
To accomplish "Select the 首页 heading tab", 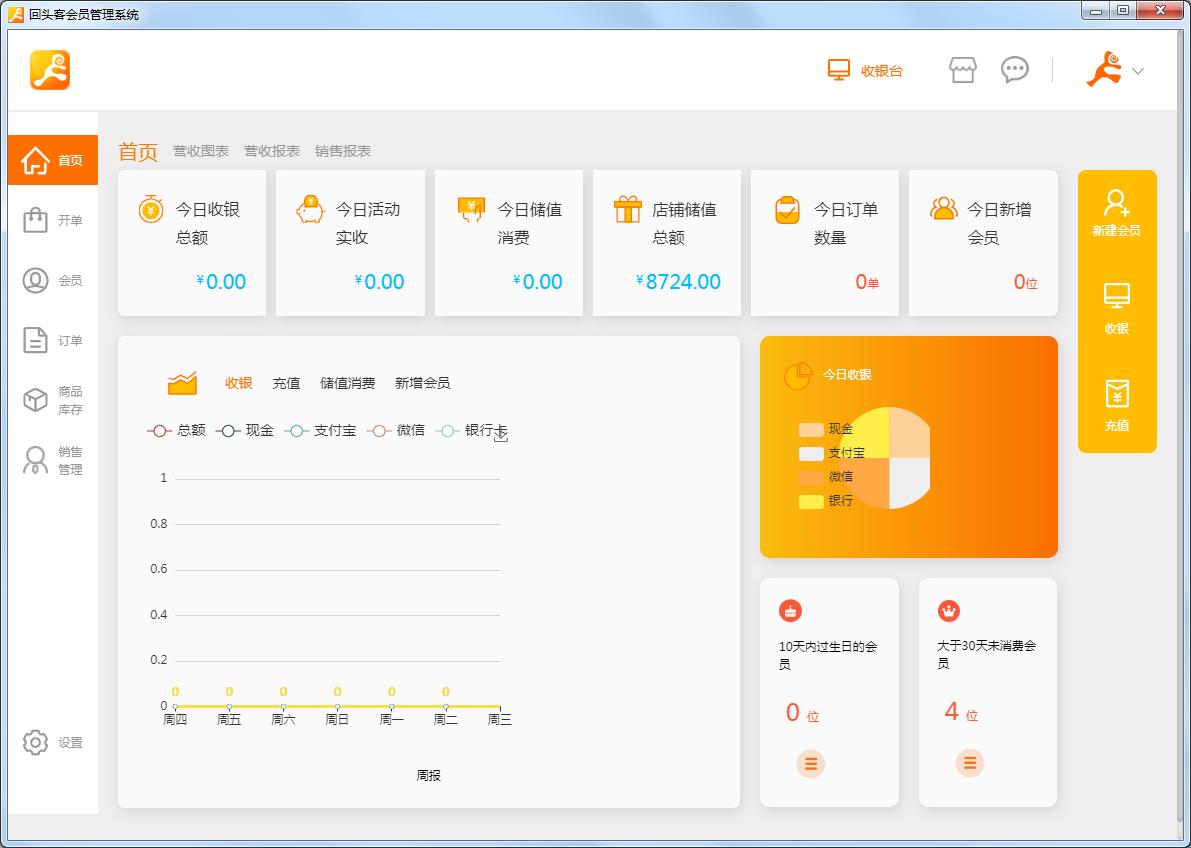I will coord(138,151).
